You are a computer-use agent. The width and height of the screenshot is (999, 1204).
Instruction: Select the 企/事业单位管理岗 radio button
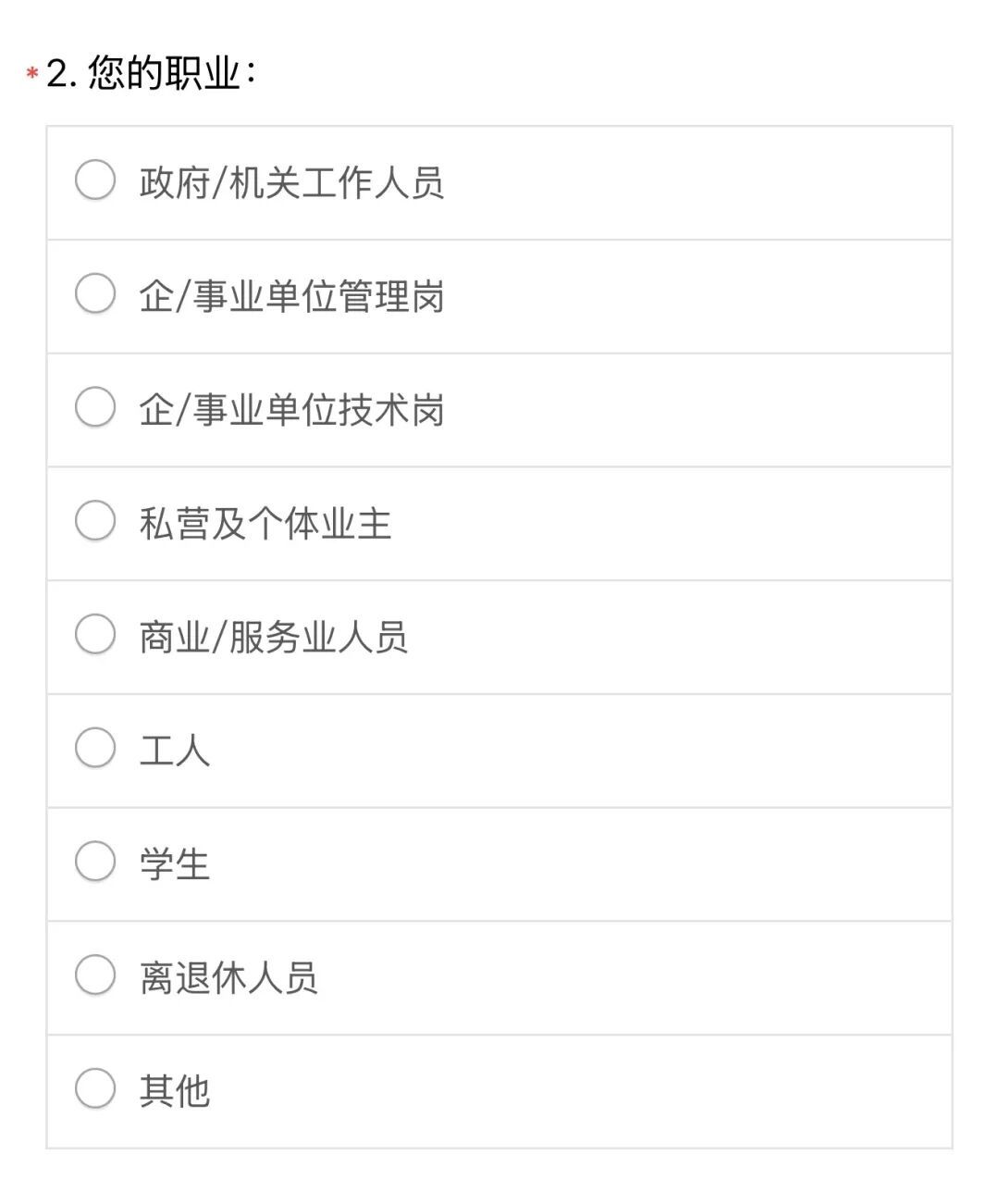(x=95, y=294)
